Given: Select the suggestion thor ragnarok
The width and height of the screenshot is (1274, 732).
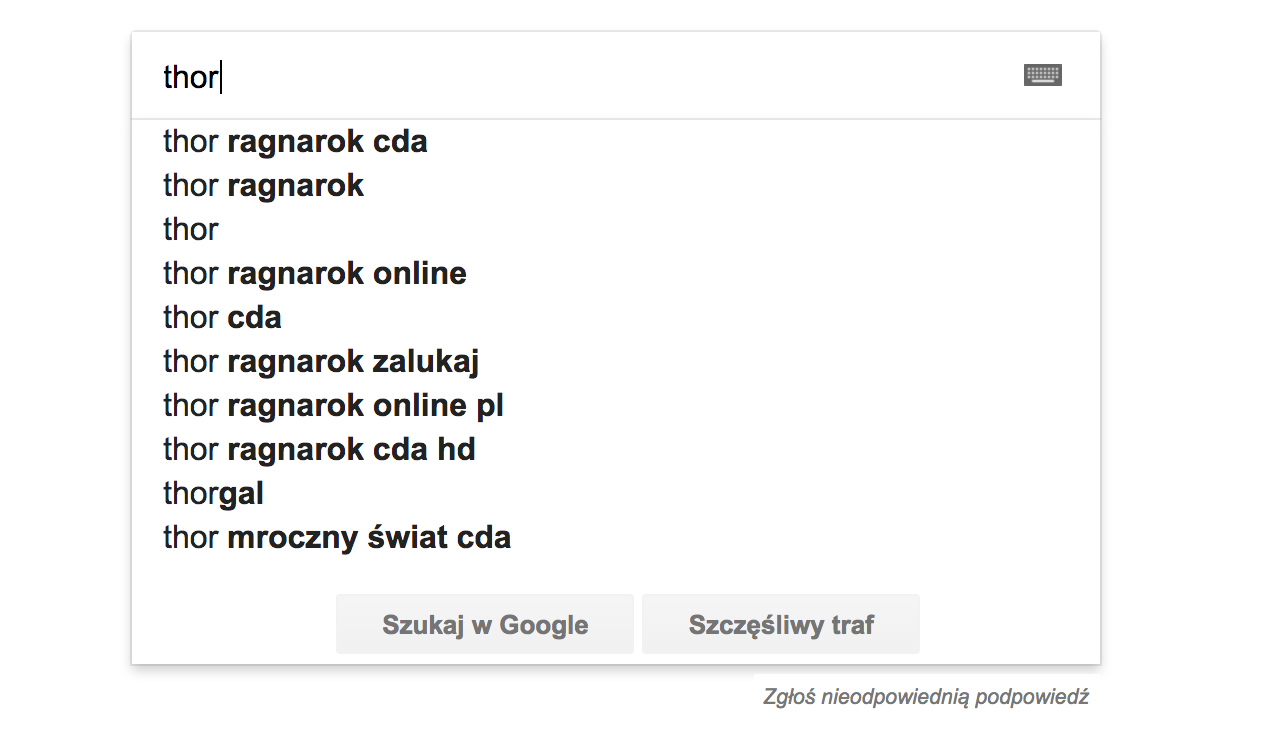Looking at the screenshot, I should (262, 185).
